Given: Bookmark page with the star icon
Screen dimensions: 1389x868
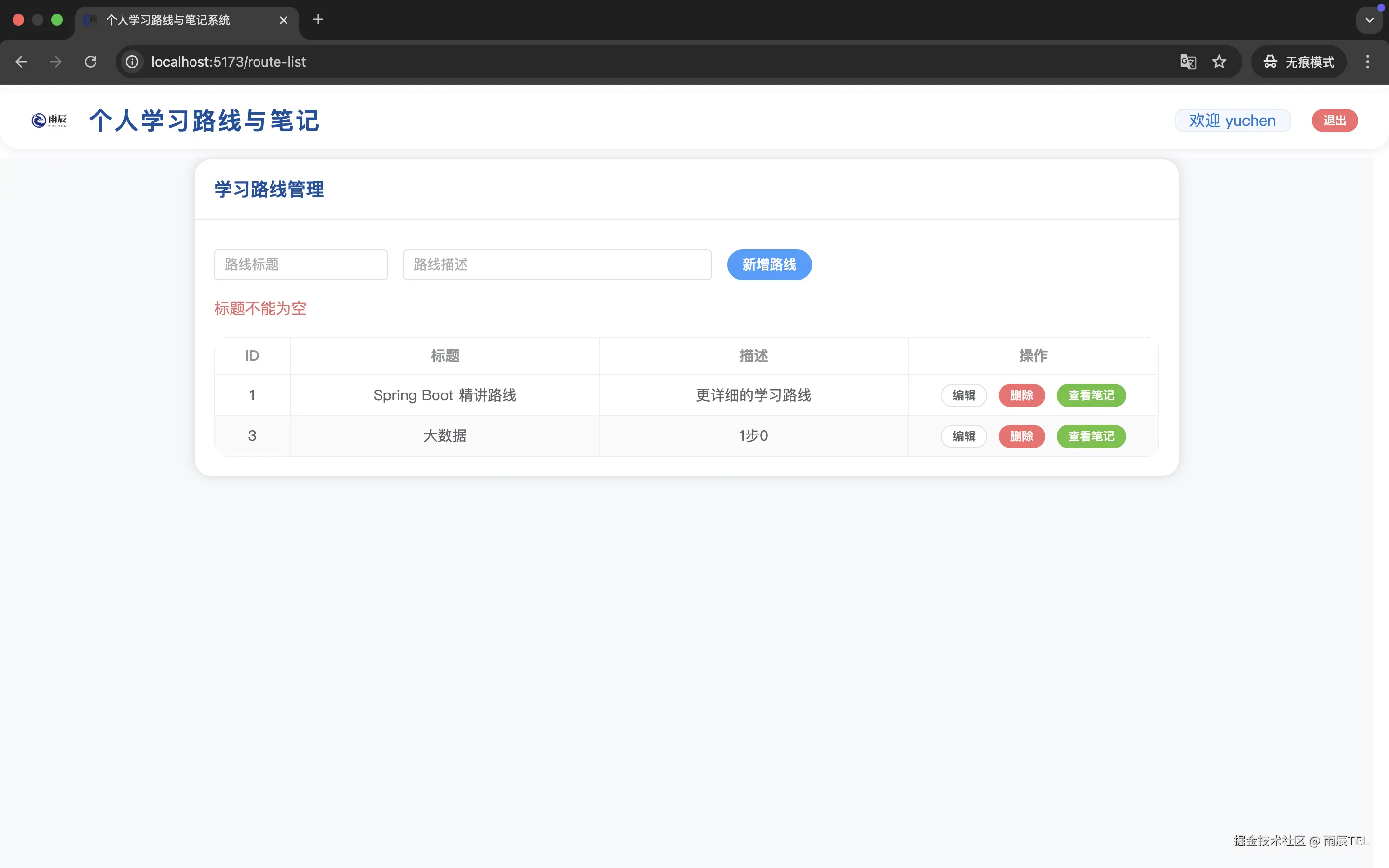Looking at the screenshot, I should (x=1219, y=62).
